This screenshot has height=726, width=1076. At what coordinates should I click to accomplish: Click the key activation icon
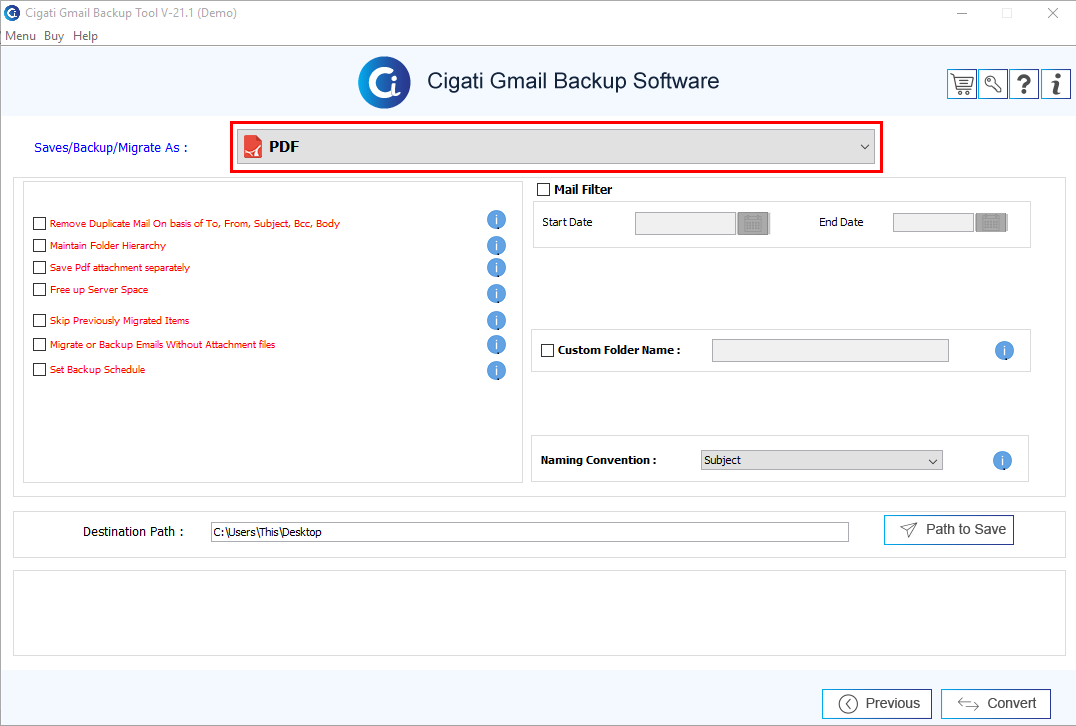993,84
